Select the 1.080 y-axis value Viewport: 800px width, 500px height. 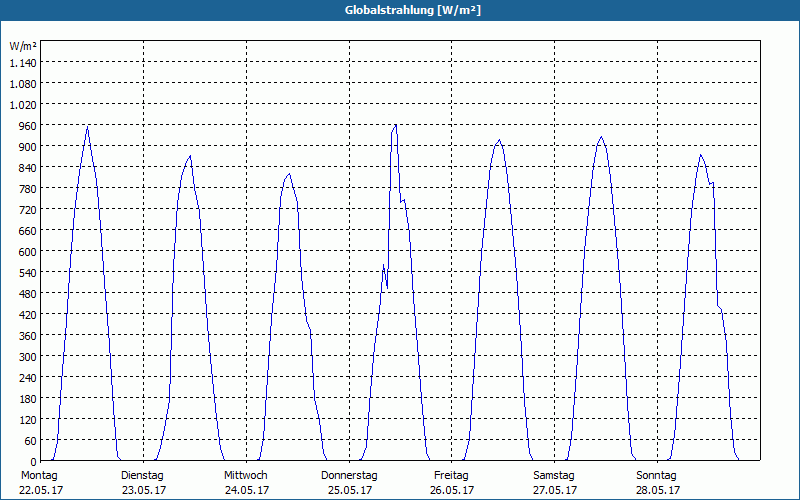(x=23, y=84)
